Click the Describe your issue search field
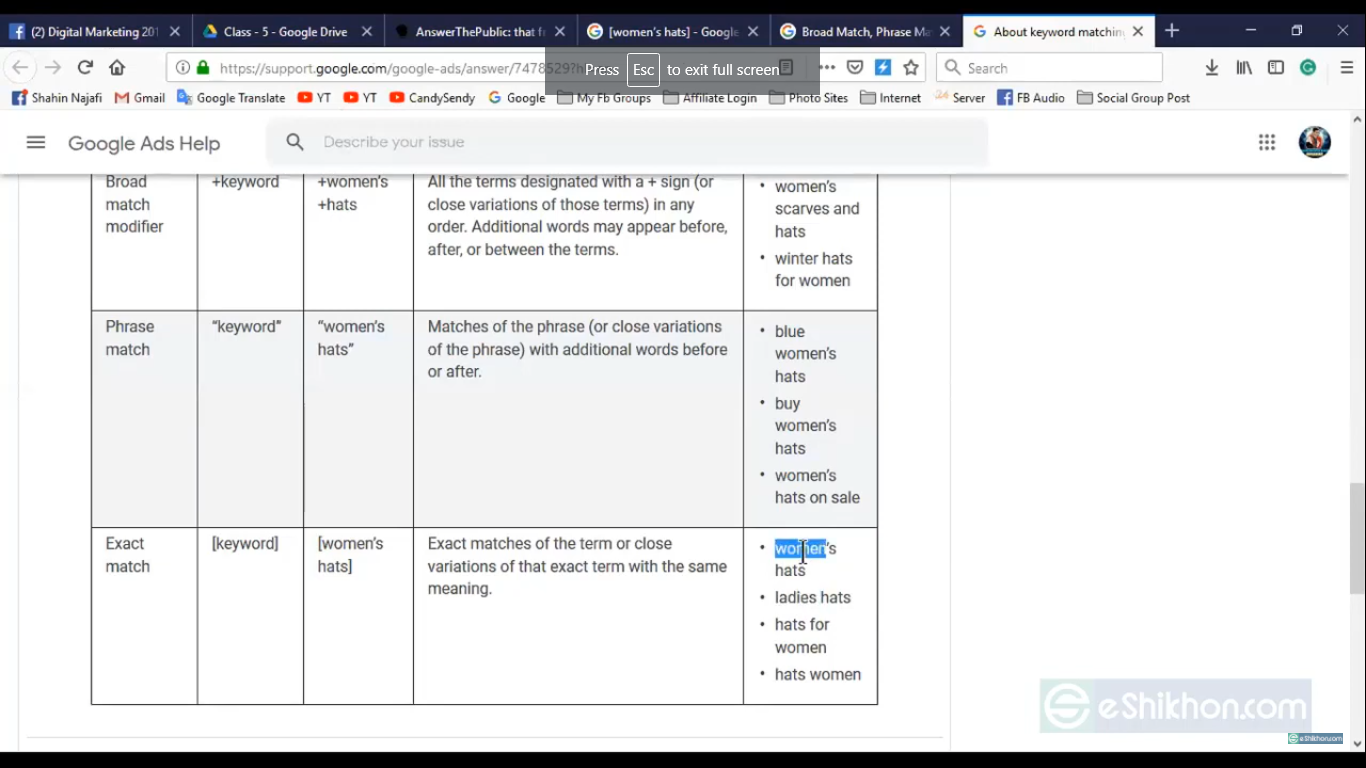The image size is (1366, 768). tap(640, 142)
